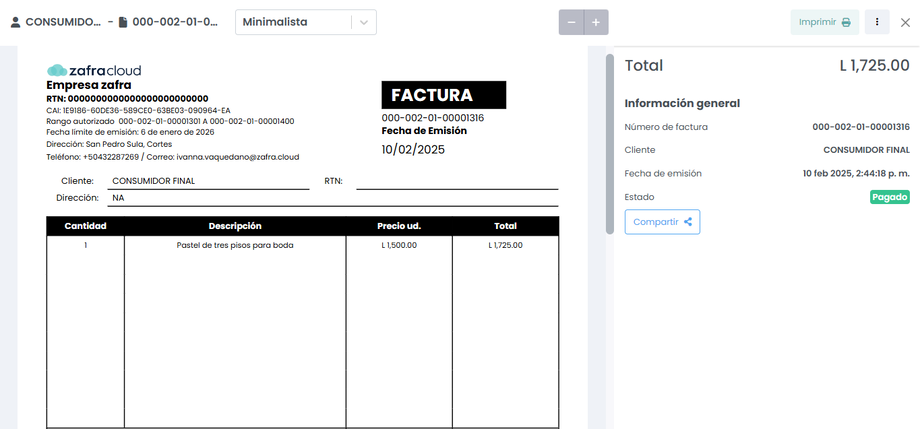920x429 pixels.
Task: Expand template list via chevron arrow
Action: pos(364,22)
